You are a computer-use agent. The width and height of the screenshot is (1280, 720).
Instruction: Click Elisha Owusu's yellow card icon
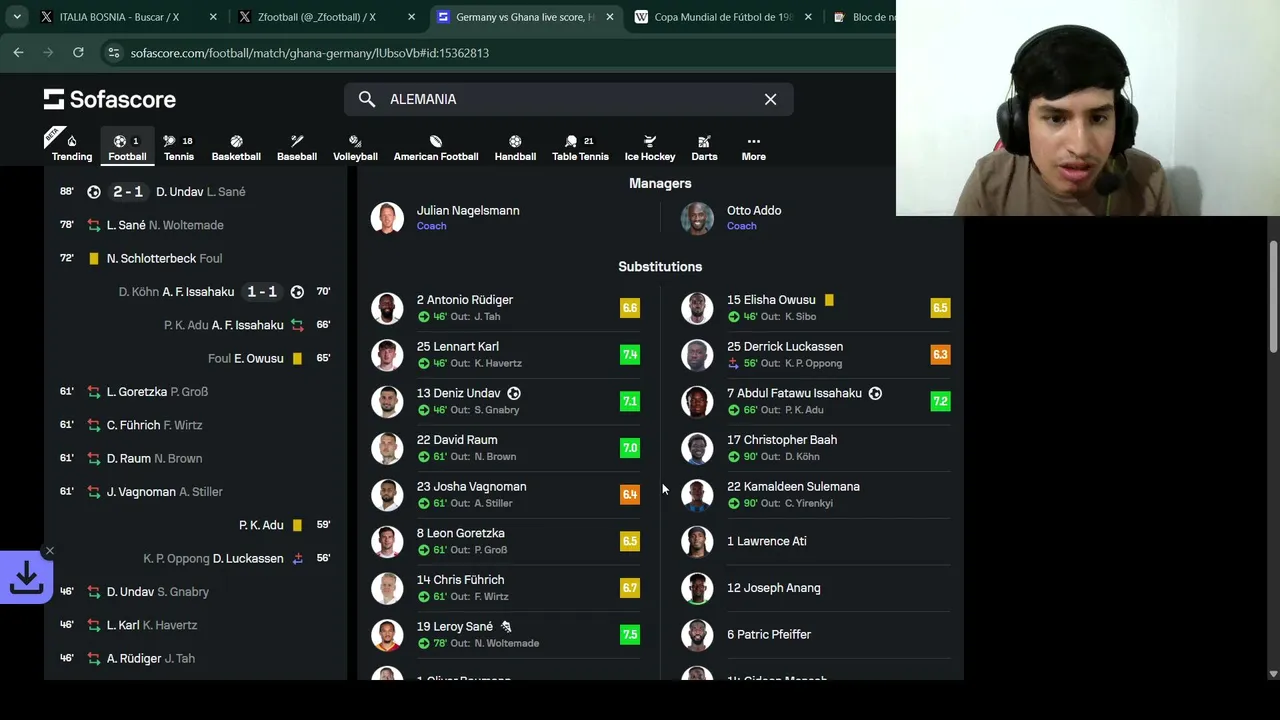829,299
